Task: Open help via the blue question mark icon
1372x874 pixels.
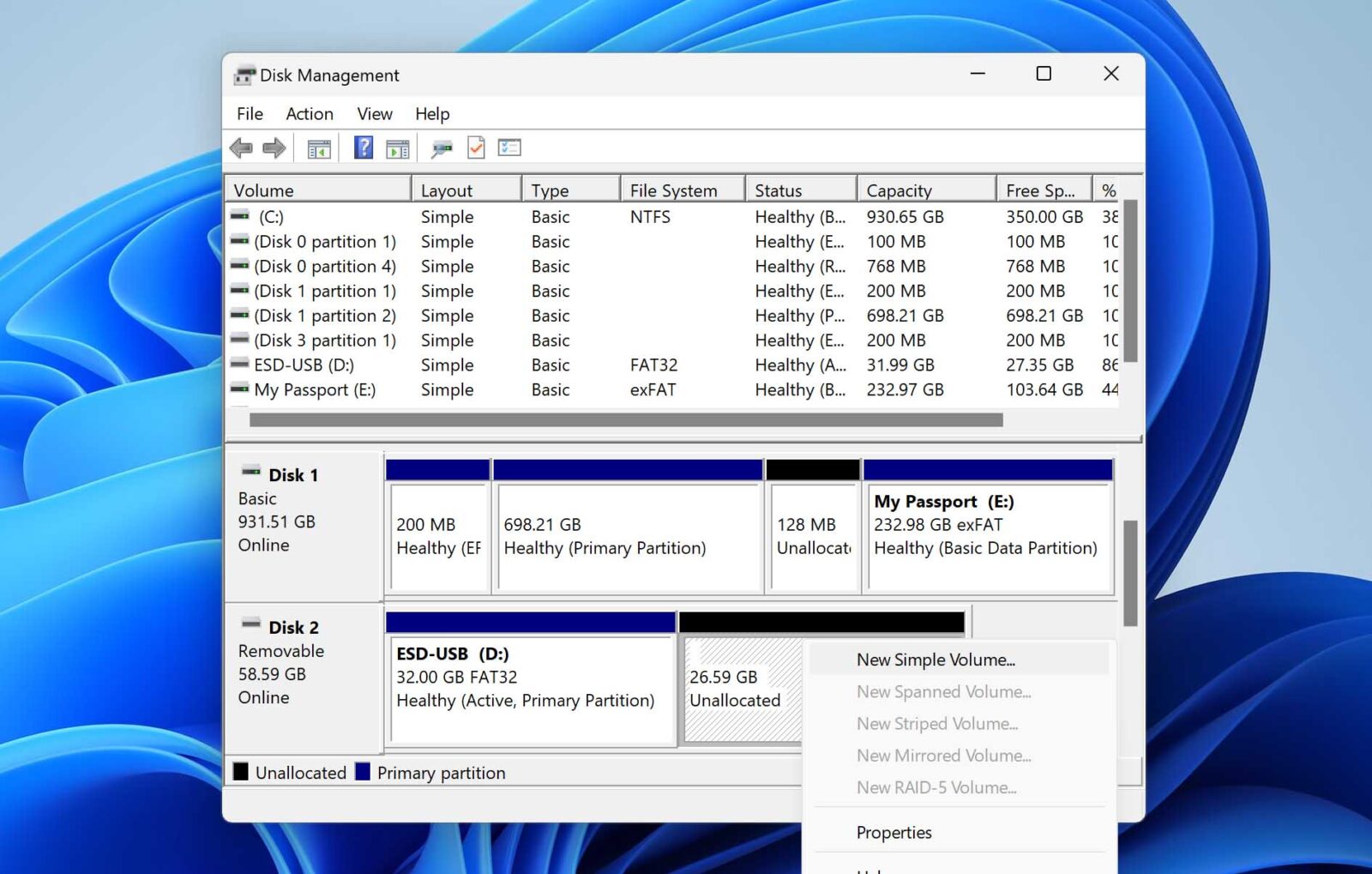Action: click(363, 148)
